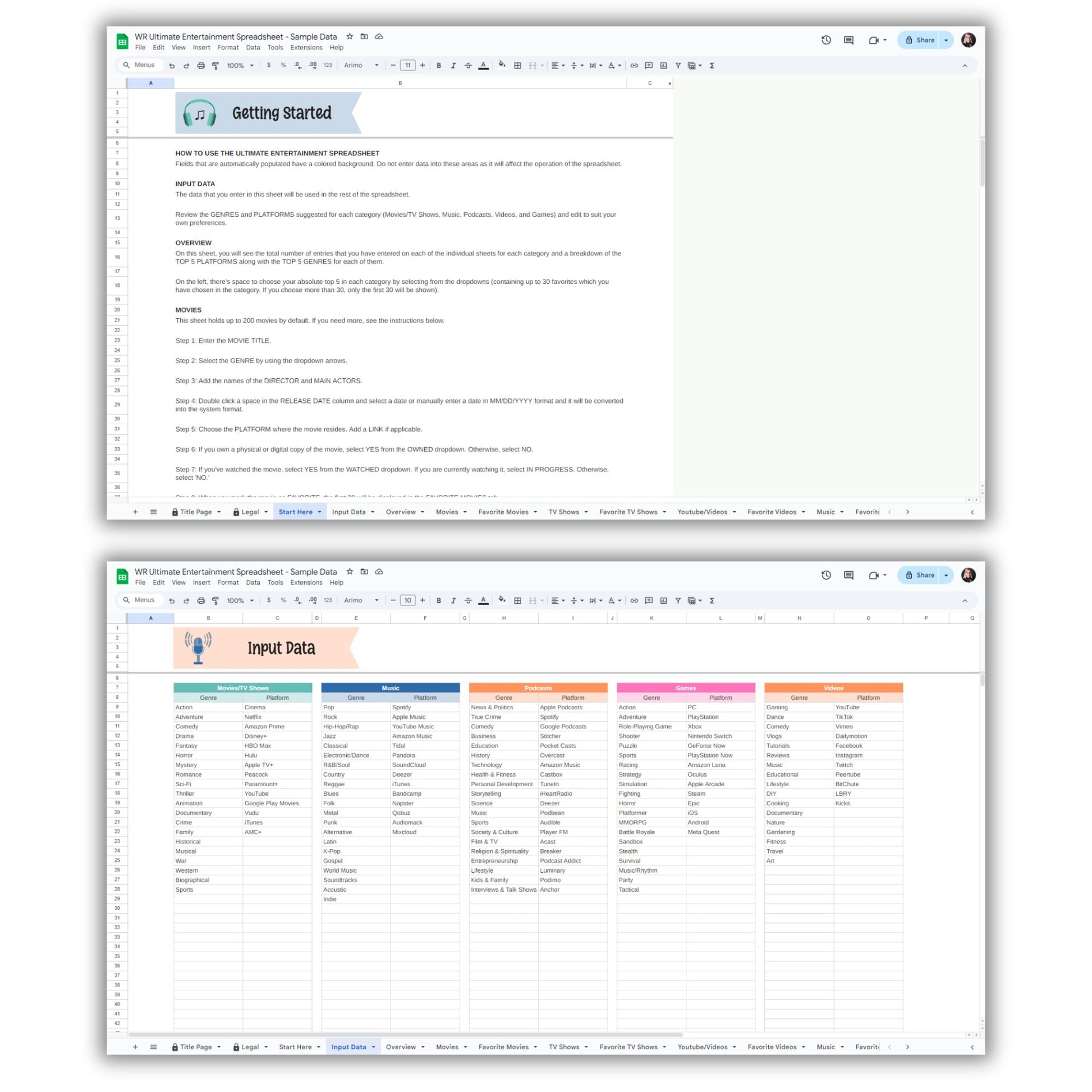Open Favorite Movies tab in top window

pyautogui.click(x=503, y=512)
